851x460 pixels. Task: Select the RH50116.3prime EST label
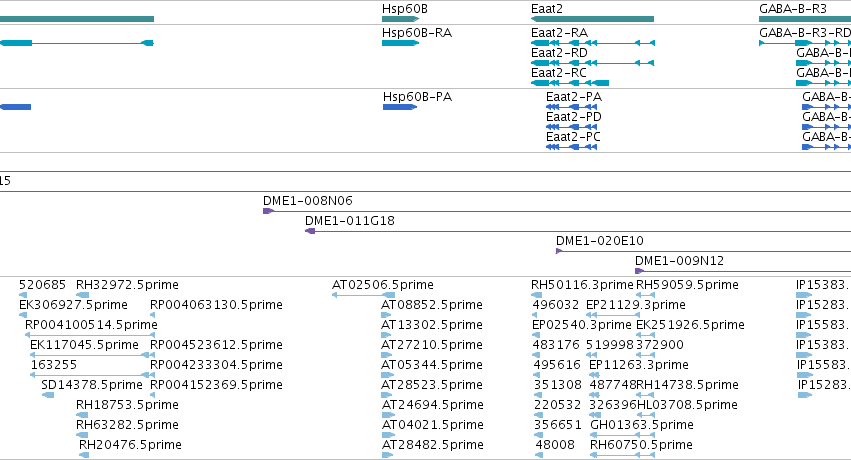coord(582,285)
